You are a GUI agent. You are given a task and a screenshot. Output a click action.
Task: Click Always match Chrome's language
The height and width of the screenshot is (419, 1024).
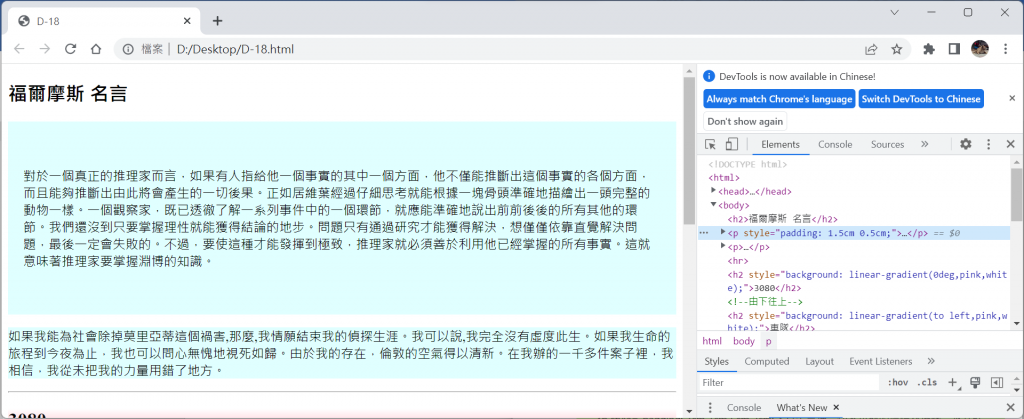pyautogui.click(x=779, y=99)
